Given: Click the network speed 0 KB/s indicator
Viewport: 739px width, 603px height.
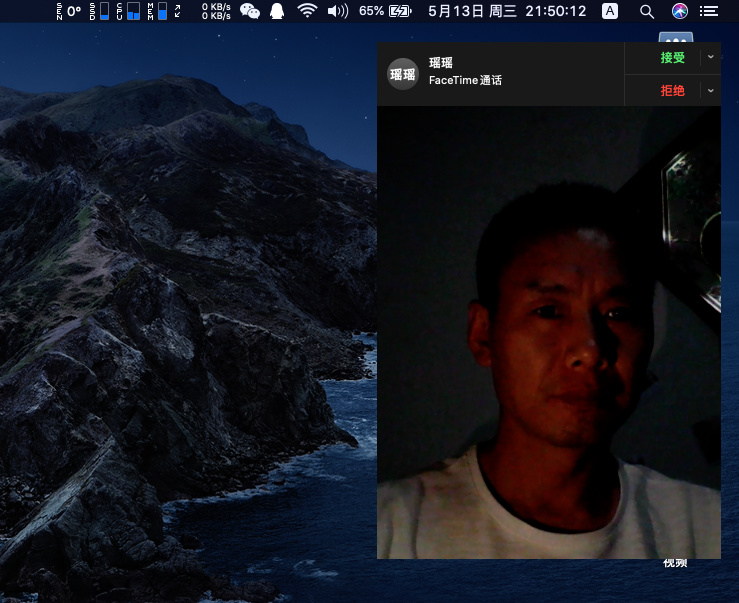Looking at the screenshot, I should (216, 11).
